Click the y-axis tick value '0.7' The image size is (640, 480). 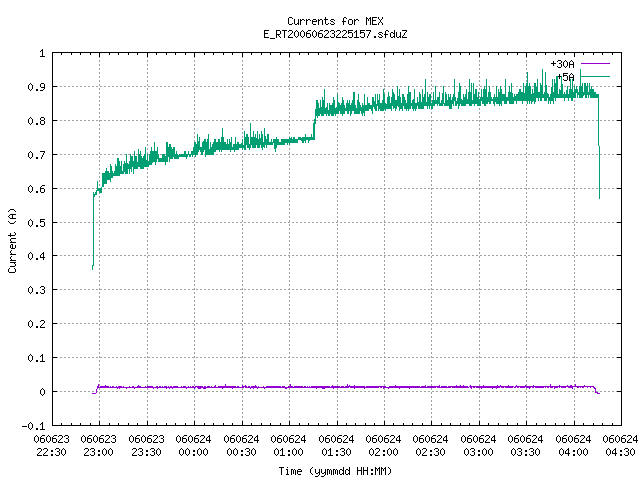click(x=36, y=155)
